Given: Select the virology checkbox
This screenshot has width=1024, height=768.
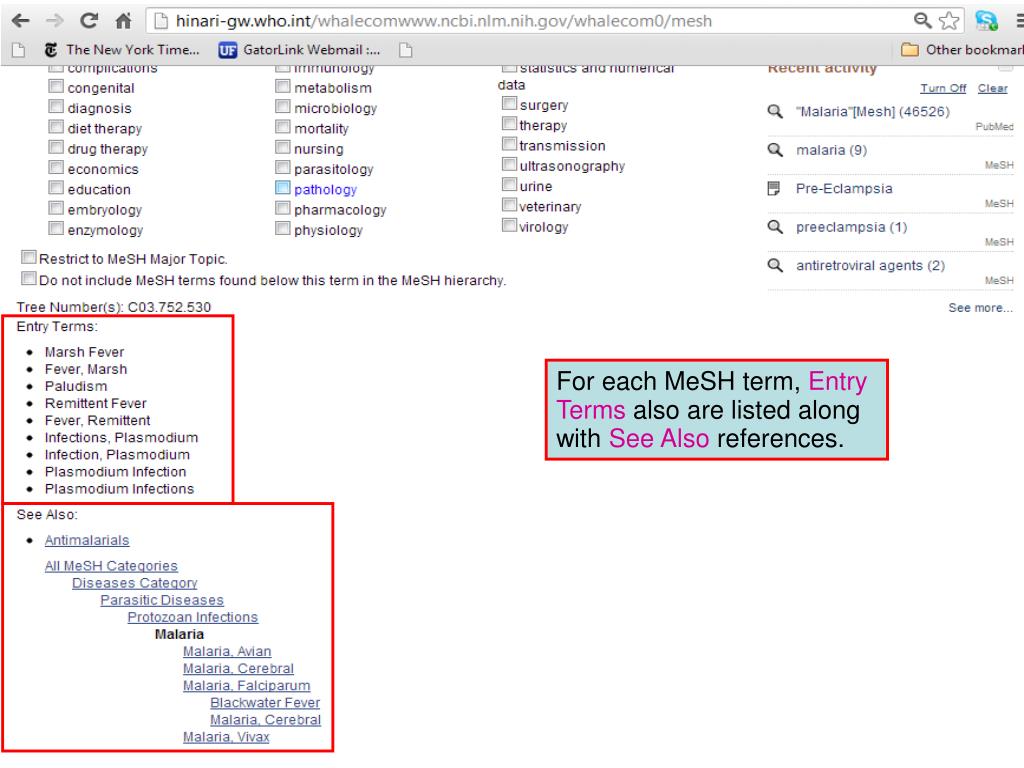Looking at the screenshot, I should pos(509,225).
